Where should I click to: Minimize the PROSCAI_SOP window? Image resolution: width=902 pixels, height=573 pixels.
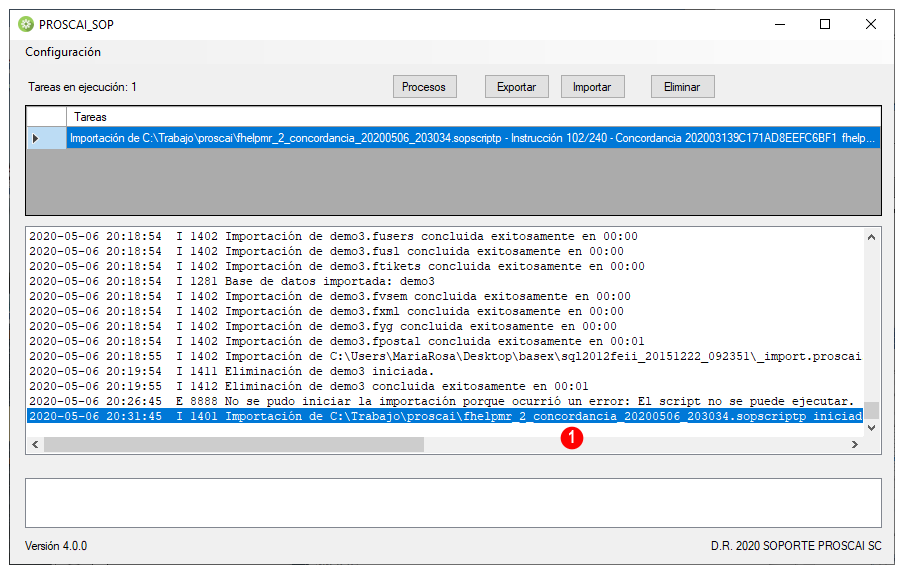coord(780,24)
